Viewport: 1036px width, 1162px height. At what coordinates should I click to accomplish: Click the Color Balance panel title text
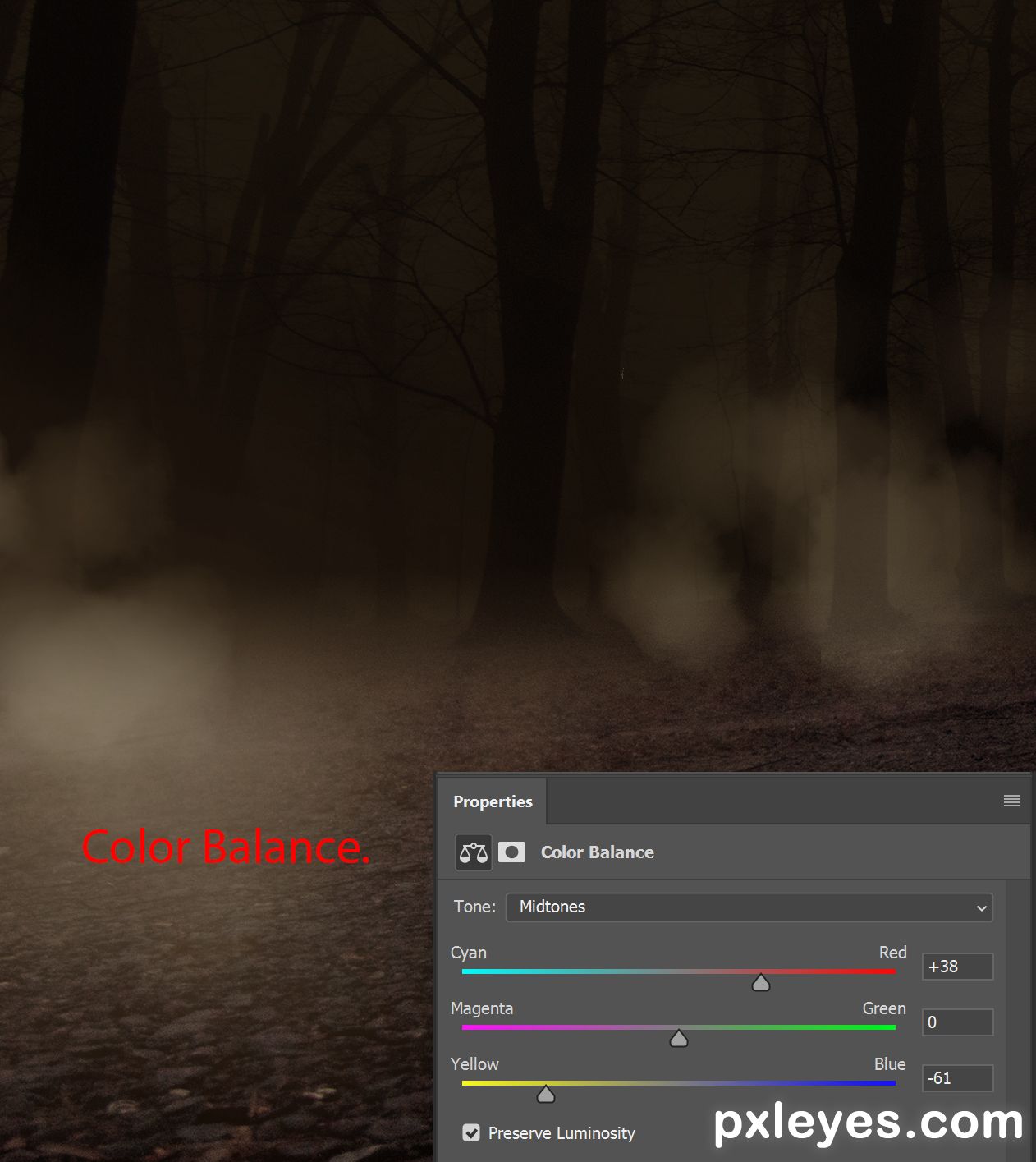click(598, 852)
